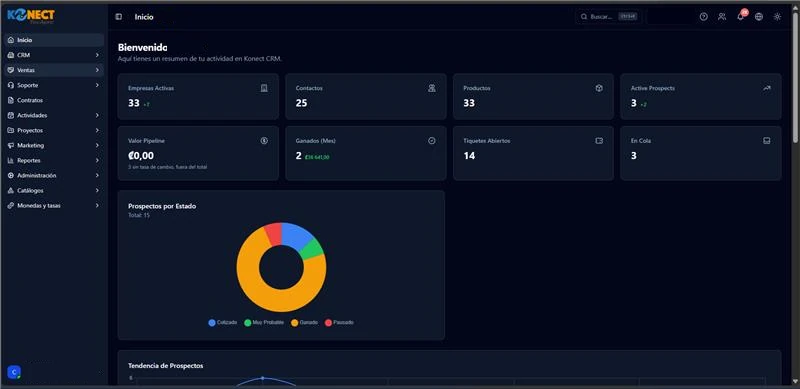Open the CRM sidebar menu
Screen dimensions: 800x389
54,55
